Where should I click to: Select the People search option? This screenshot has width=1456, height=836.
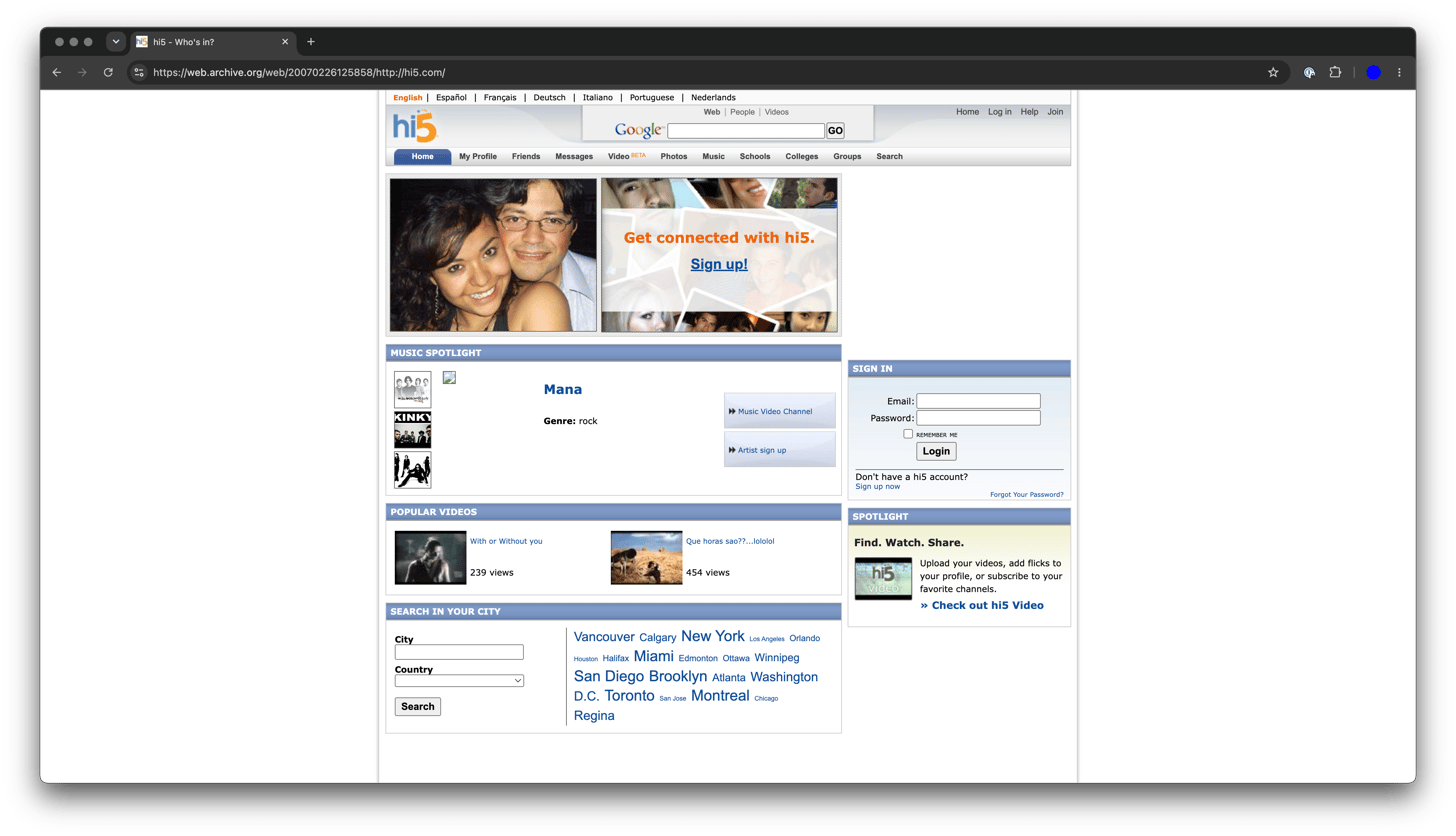pos(742,112)
